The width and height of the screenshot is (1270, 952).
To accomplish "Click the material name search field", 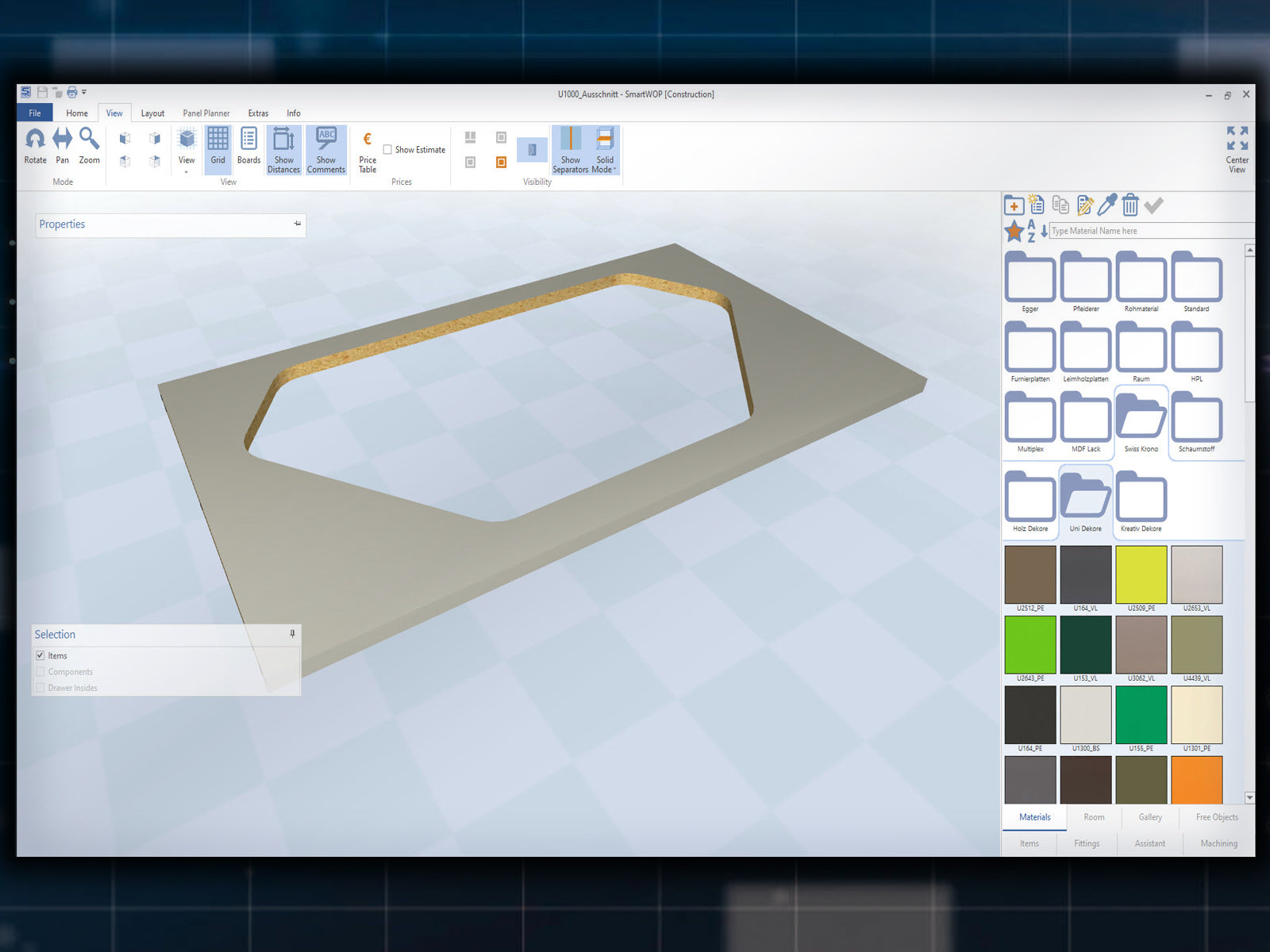I will point(1151,231).
